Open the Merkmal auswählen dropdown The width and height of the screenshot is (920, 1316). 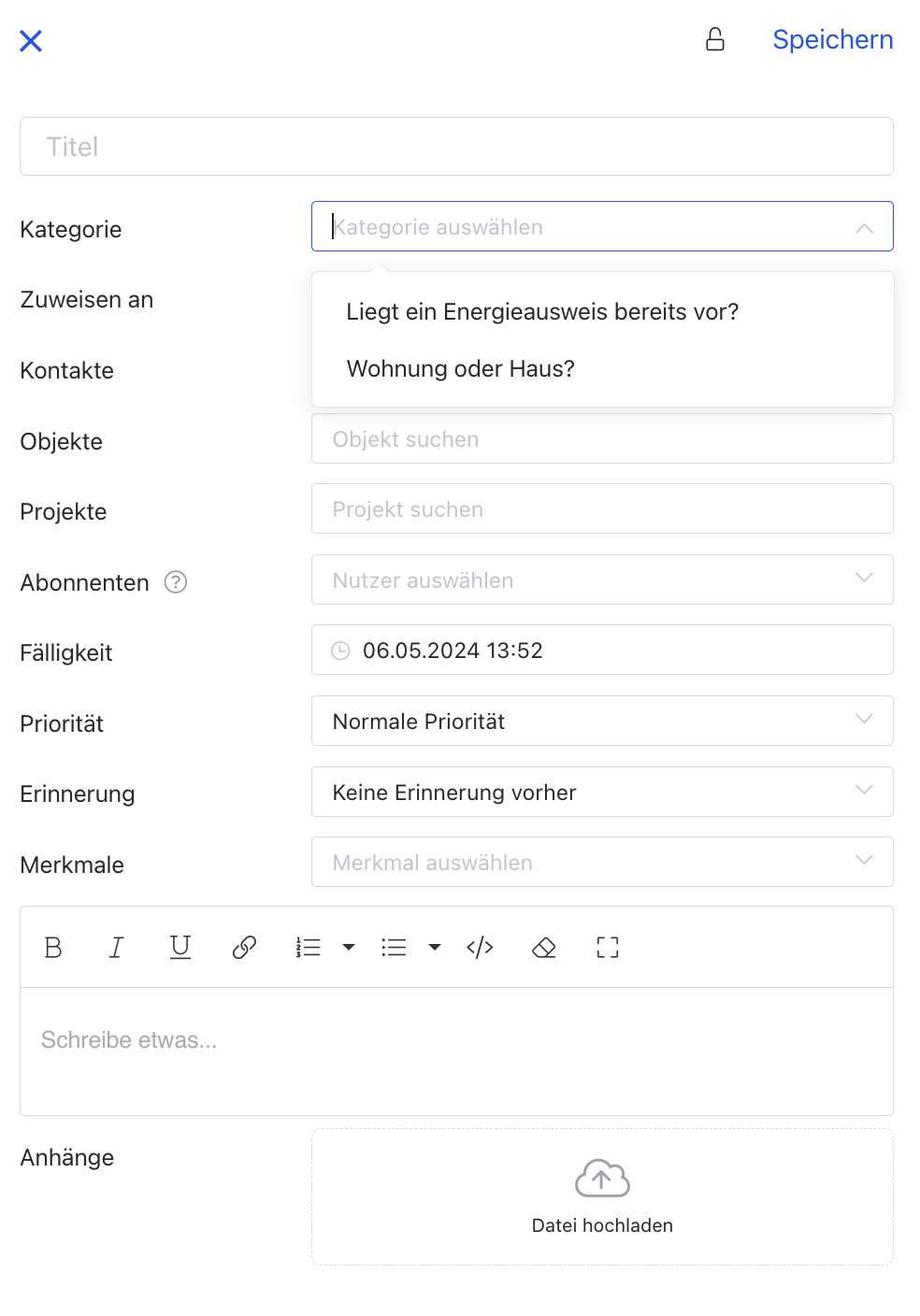click(601, 862)
